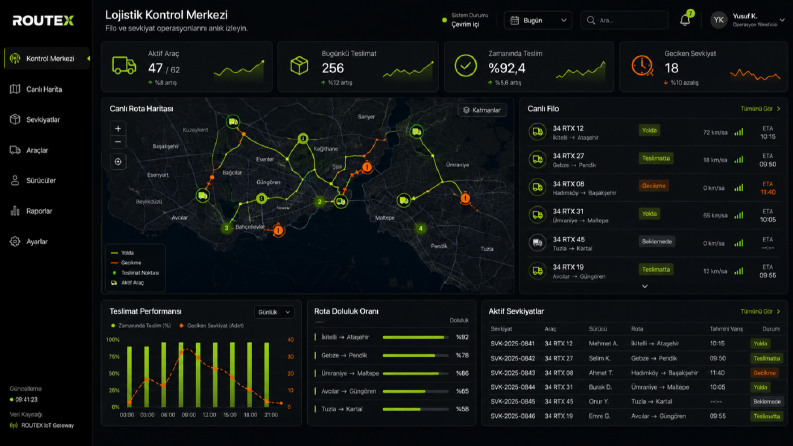Screen dimensions: 793x446
Task: Center map with the locate icon
Action: (118, 162)
